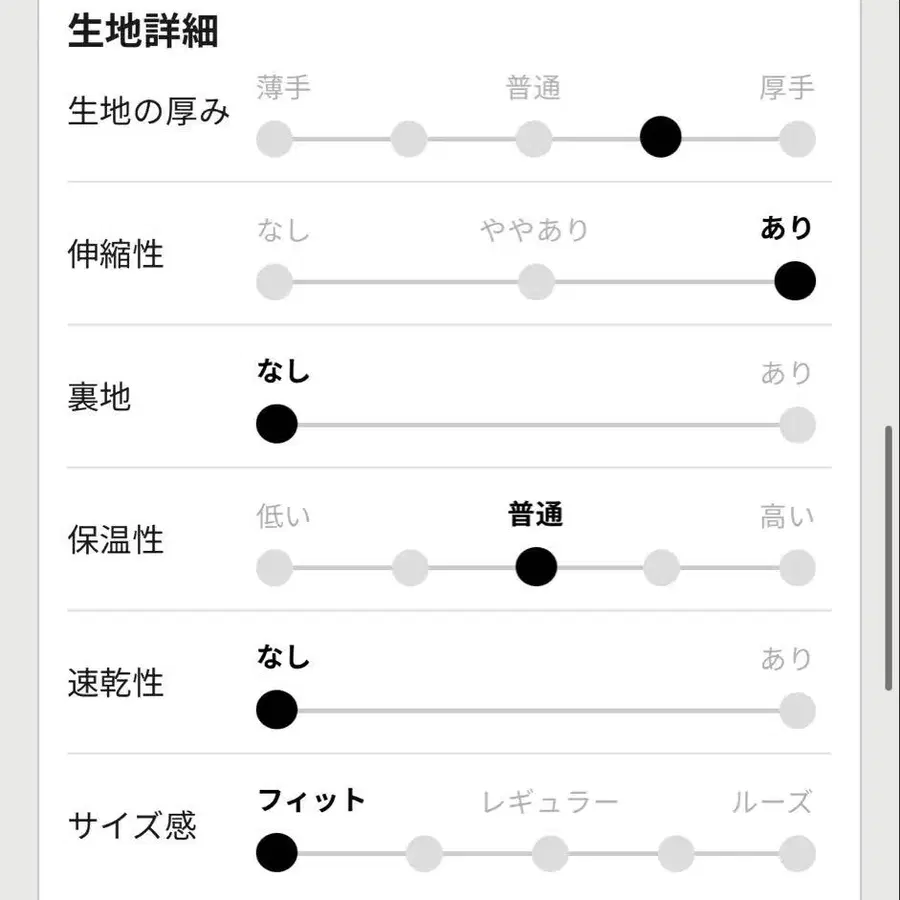
Task: Set 伸縮性 to なし dot
Action: pyautogui.click(x=275, y=281)
